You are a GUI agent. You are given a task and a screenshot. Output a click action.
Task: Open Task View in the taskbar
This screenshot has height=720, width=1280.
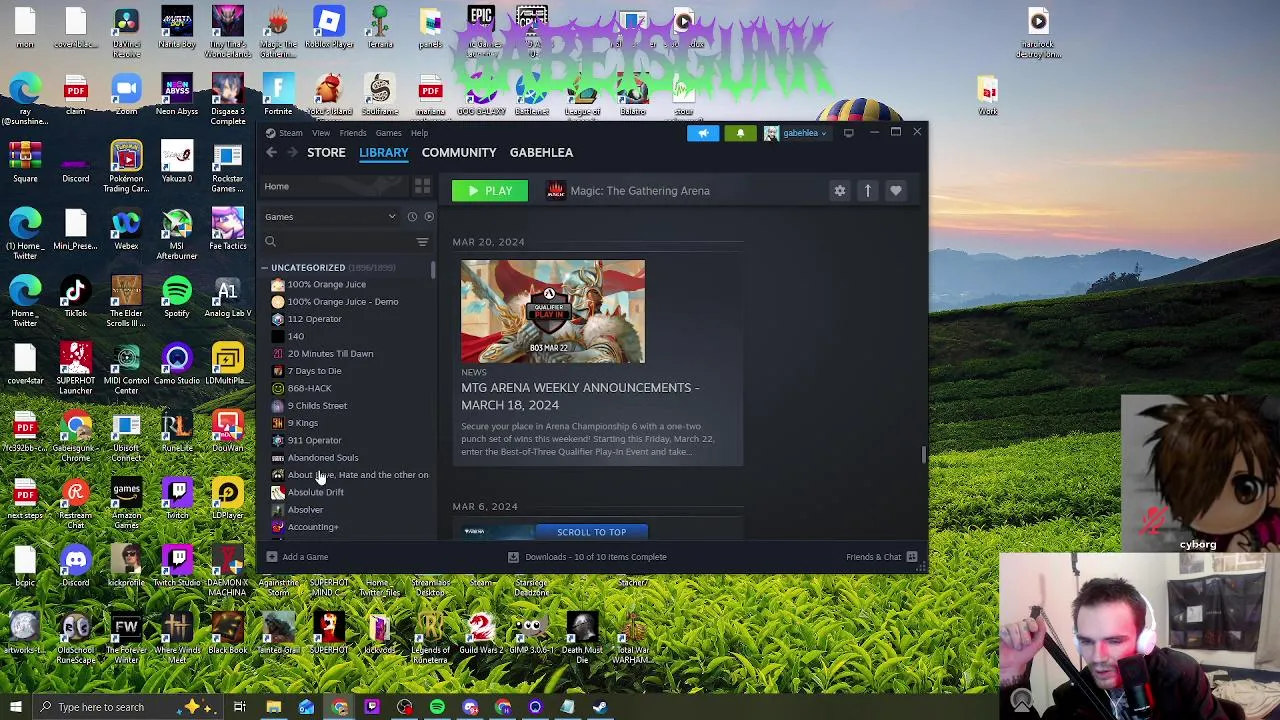[240, 707]
